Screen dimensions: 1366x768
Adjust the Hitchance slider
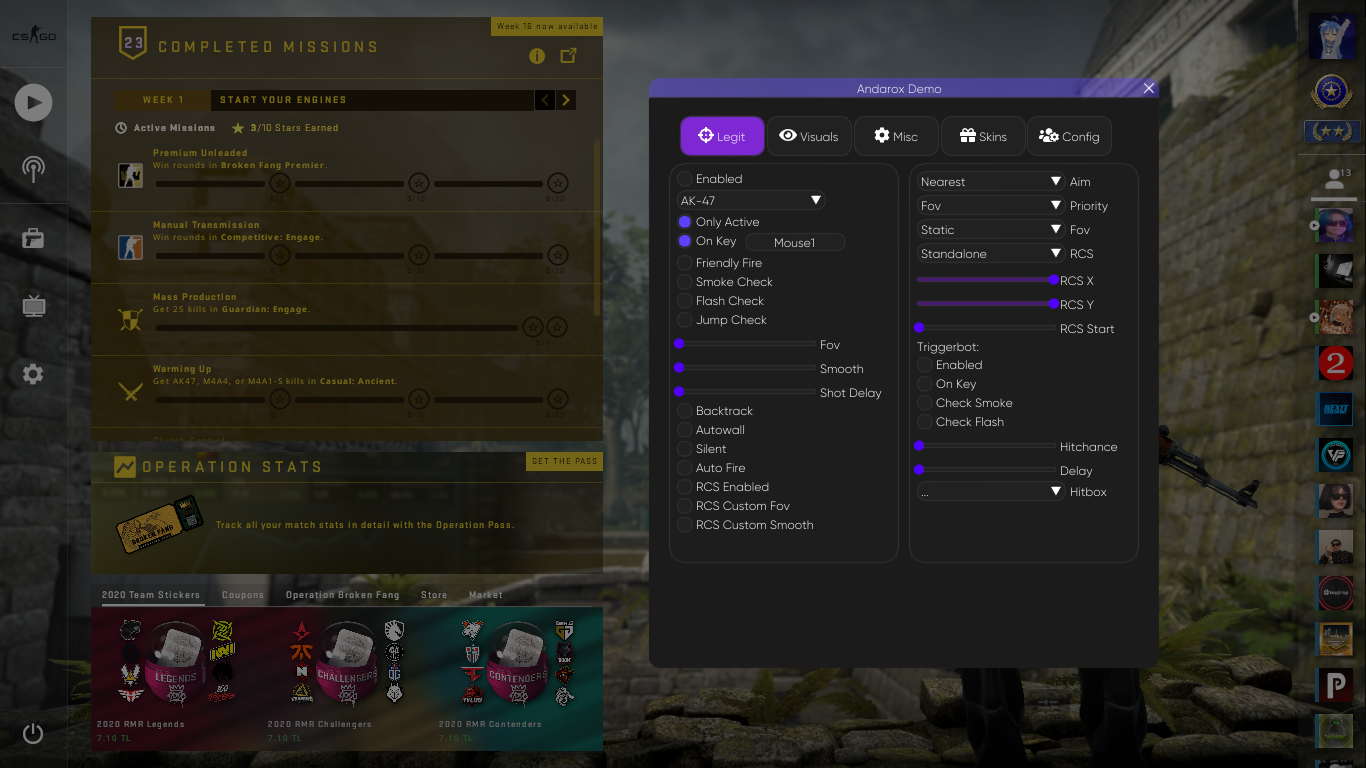click(x=987, y=446)
